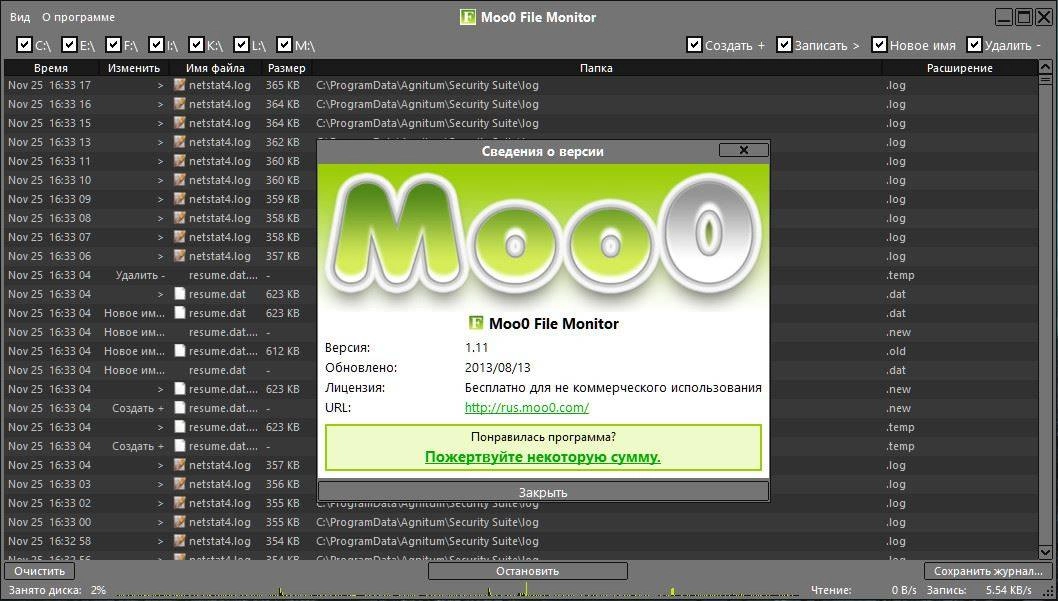Click the netstat4.log icon at 16:33 10

(x=179, y=180)
